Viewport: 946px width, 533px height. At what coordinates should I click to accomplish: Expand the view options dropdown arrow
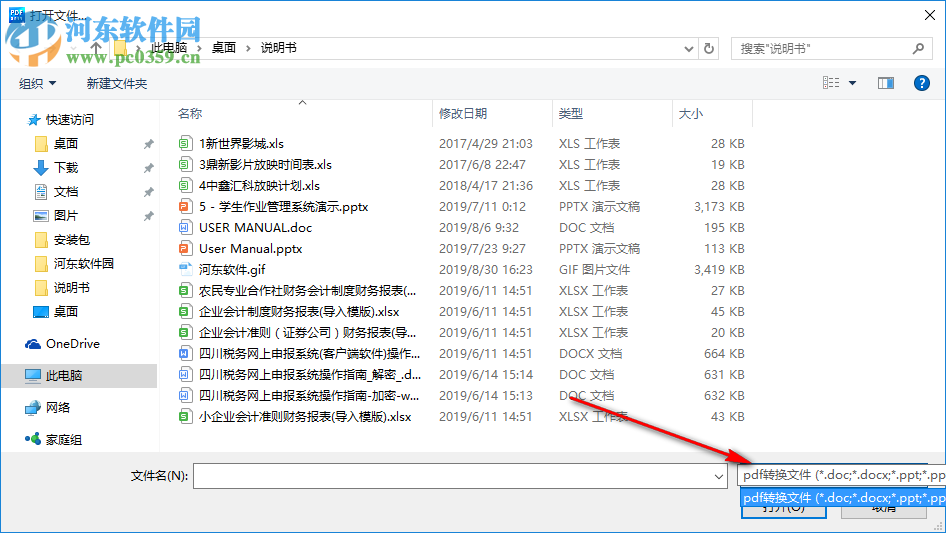[852, 83]
